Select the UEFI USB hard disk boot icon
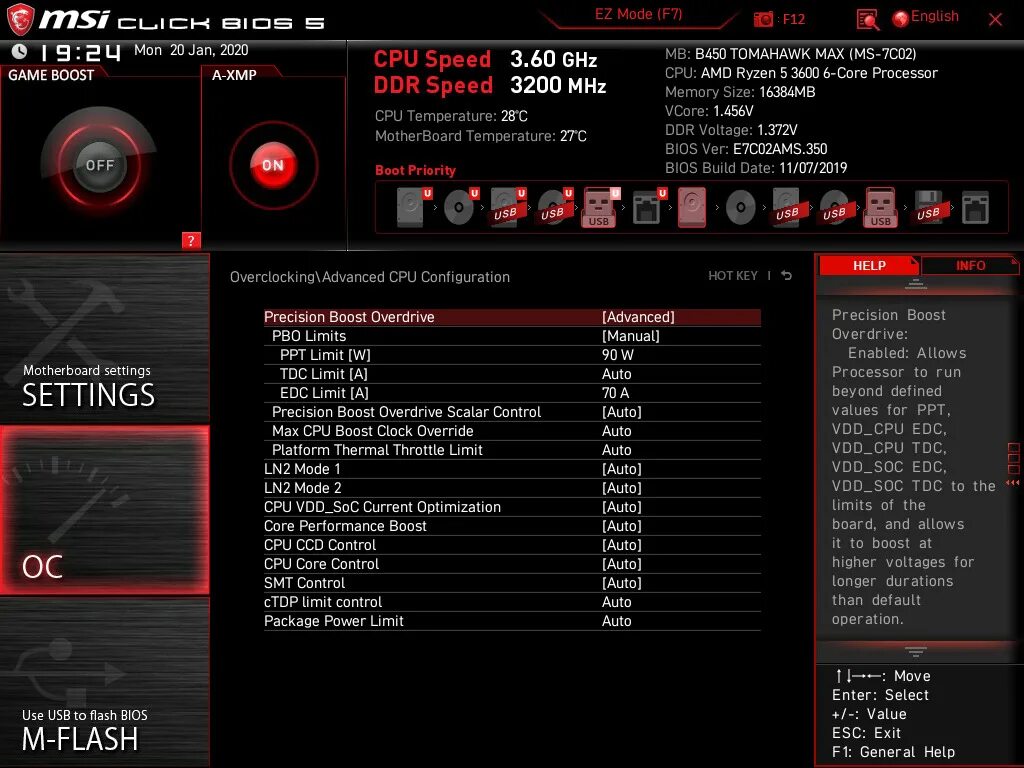The width and height of the screenshot is (1024, 768). (x=507, y=207)
